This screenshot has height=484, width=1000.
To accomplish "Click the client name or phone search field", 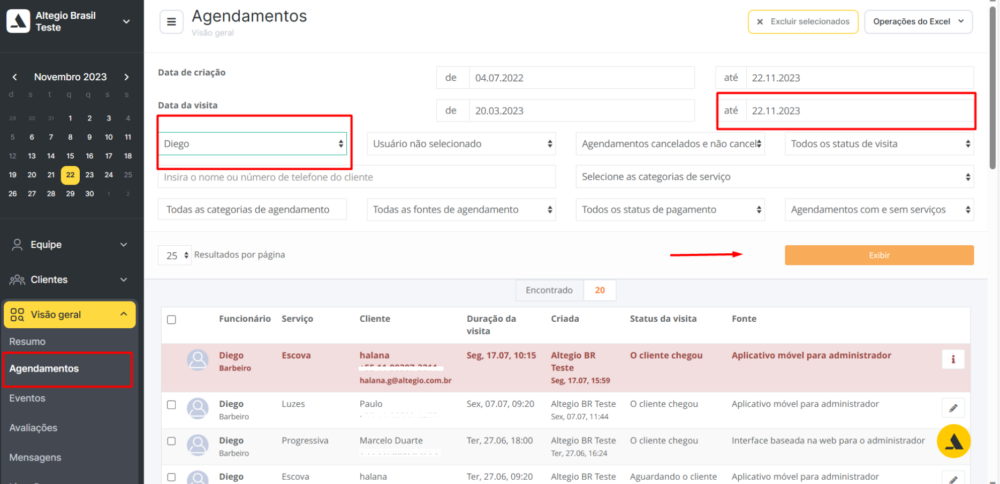I will 357,177.
